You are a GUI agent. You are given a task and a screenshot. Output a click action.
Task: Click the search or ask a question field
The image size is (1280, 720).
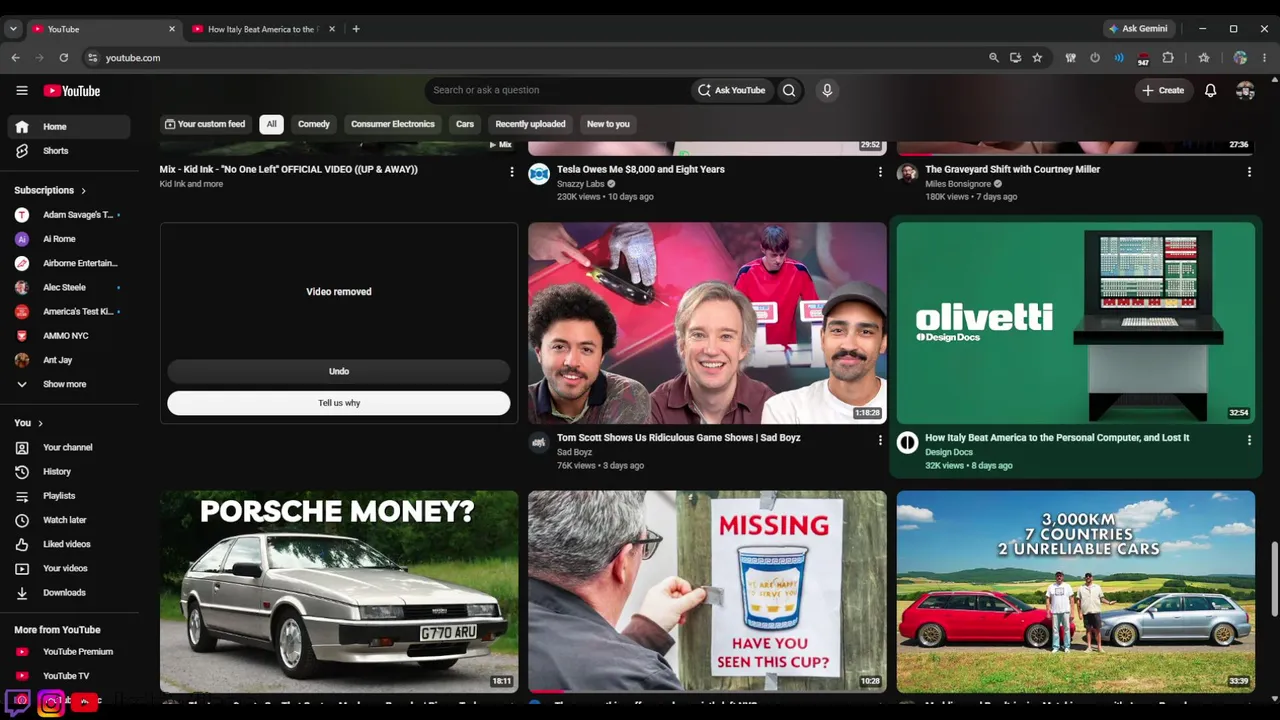[x=558, y=90]
